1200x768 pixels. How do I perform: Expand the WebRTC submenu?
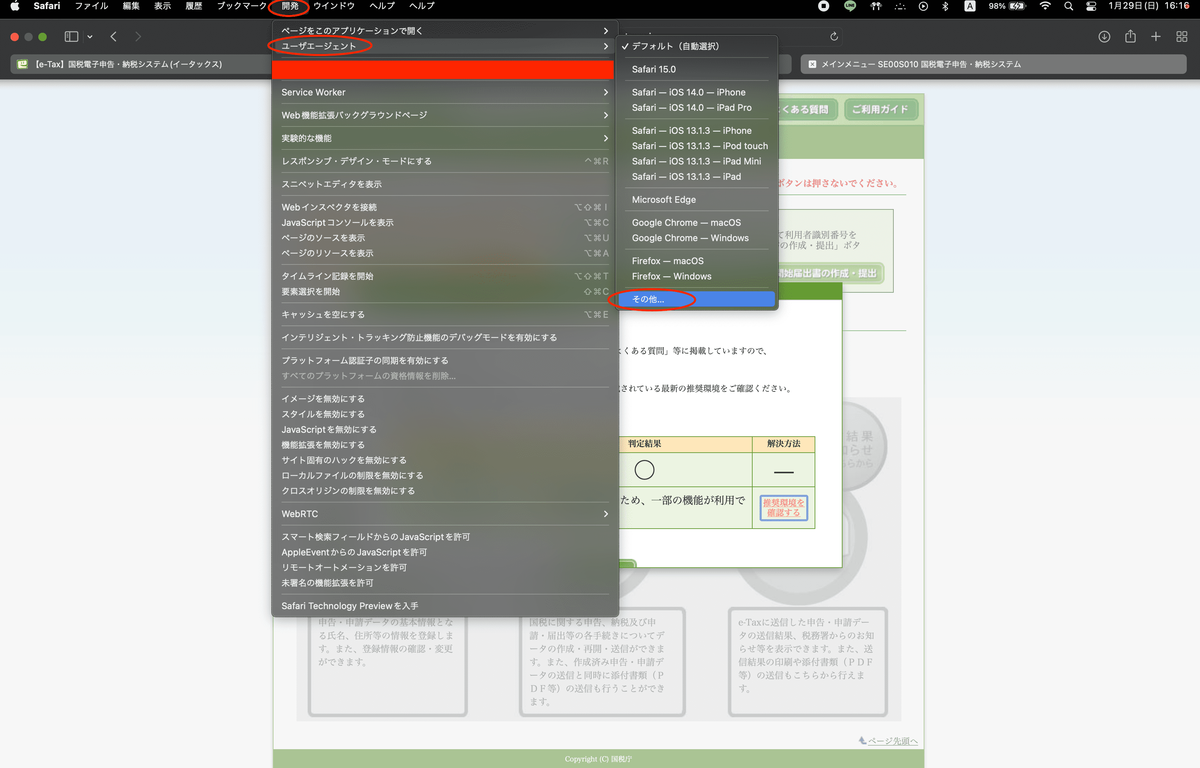[x=445, y=514]
